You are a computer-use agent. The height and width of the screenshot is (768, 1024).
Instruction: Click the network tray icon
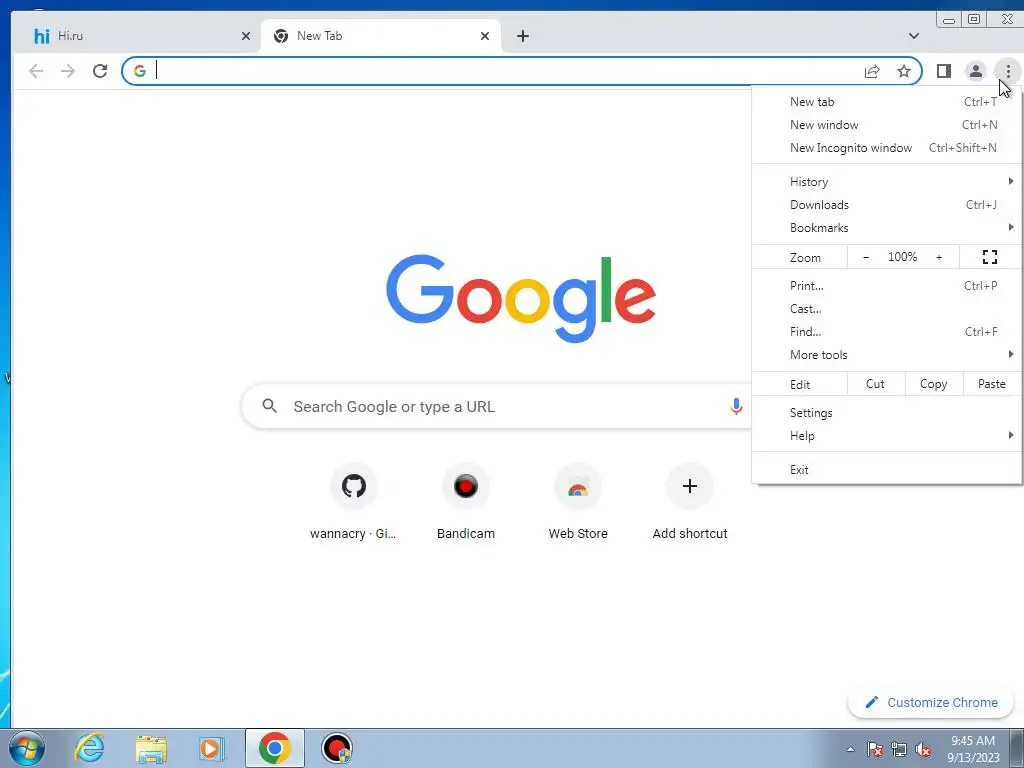pos(899,749)
